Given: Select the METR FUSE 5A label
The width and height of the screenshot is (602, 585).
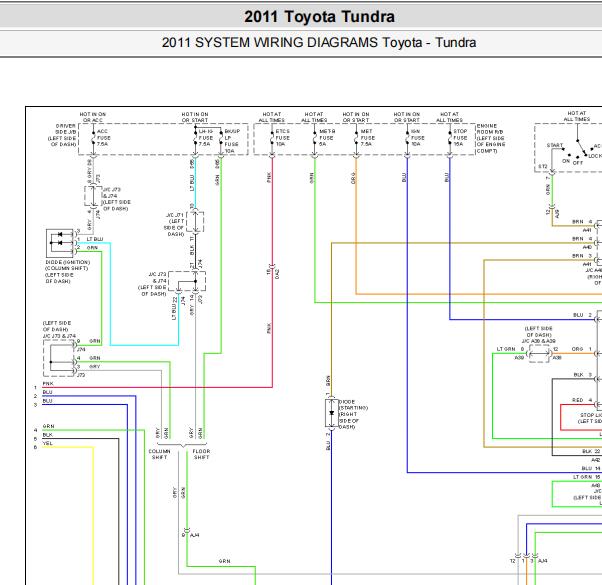Looking at the screenshot, I should pos(327,137).
